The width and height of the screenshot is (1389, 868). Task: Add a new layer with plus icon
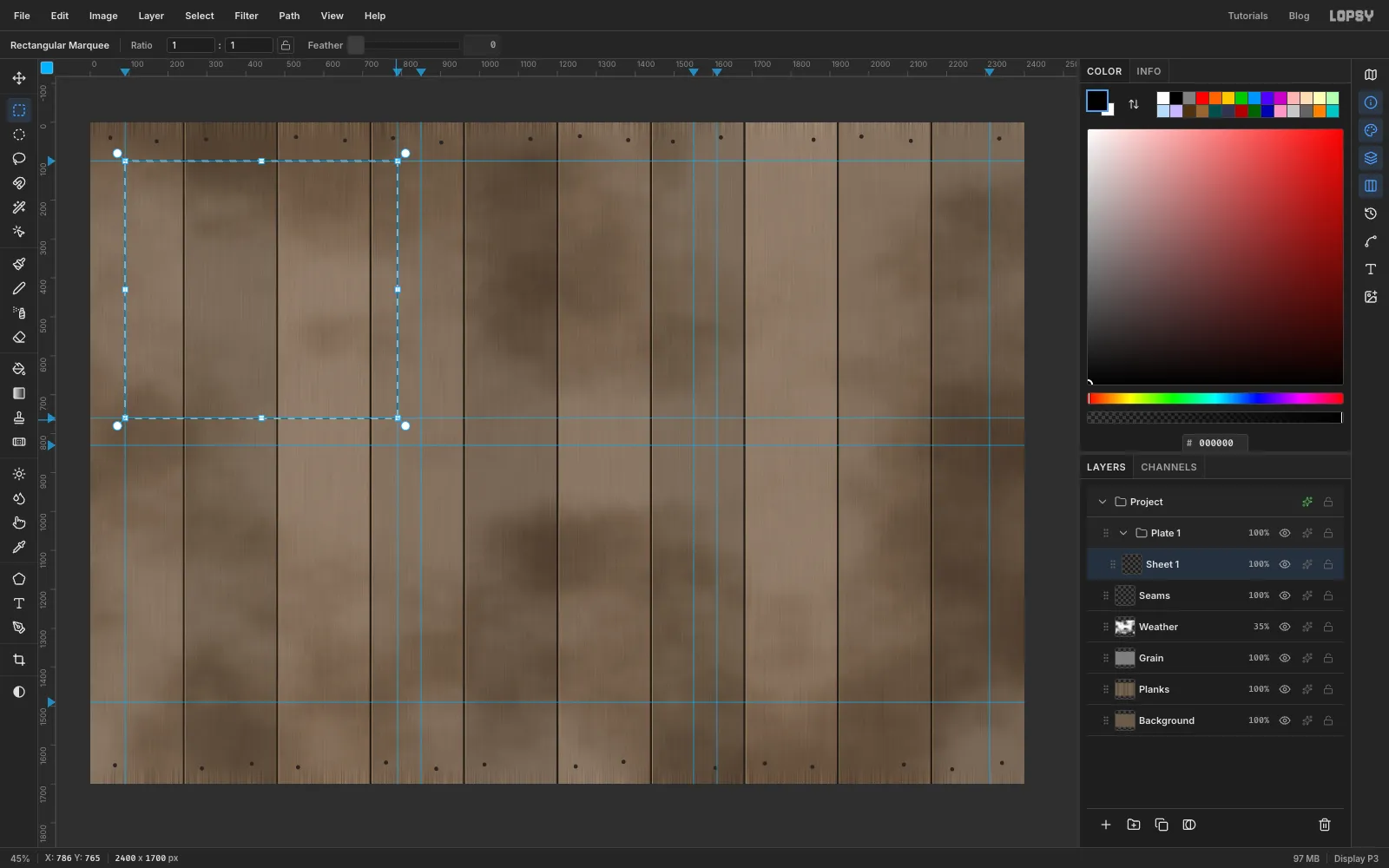pos(1106,825)
